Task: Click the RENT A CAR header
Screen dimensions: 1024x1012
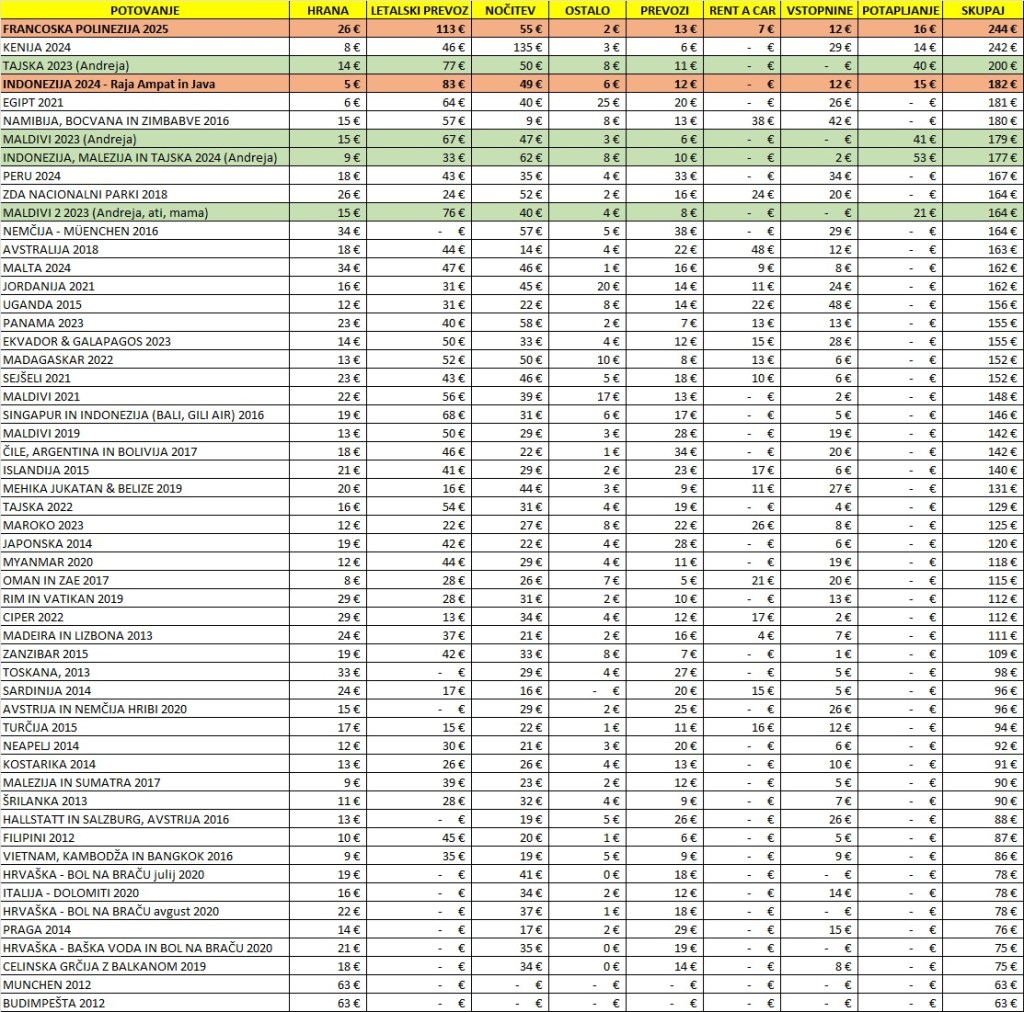Action: click(743, 10)
